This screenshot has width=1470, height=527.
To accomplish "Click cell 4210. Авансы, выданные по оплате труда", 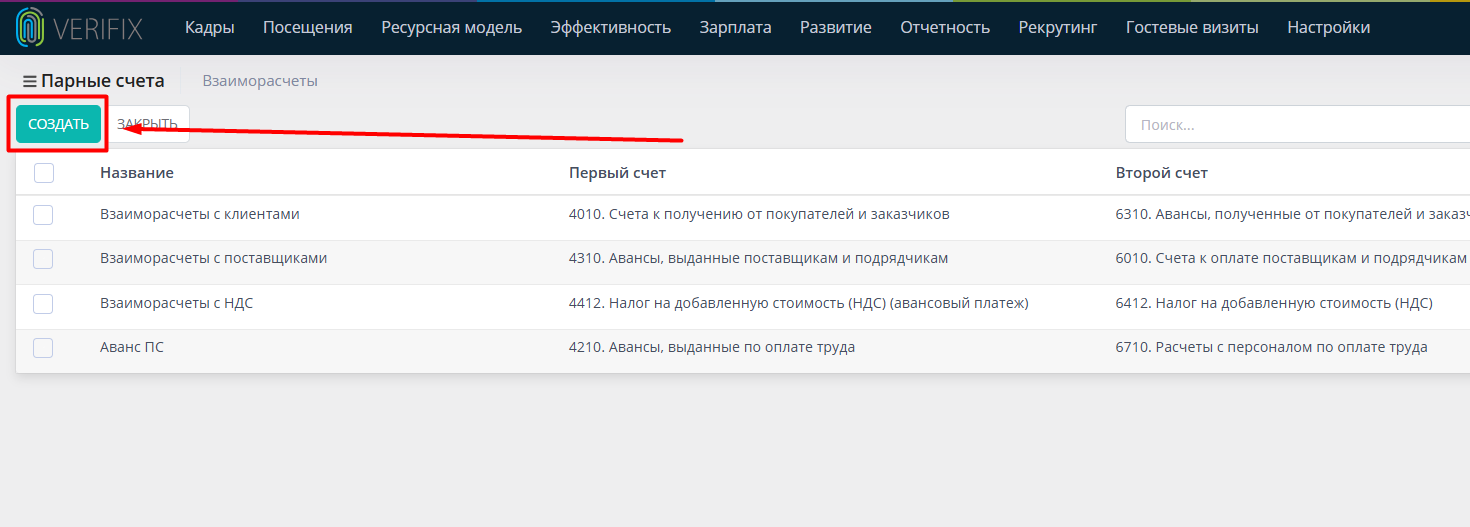I will pyautogui.click(x=712, y=347).
